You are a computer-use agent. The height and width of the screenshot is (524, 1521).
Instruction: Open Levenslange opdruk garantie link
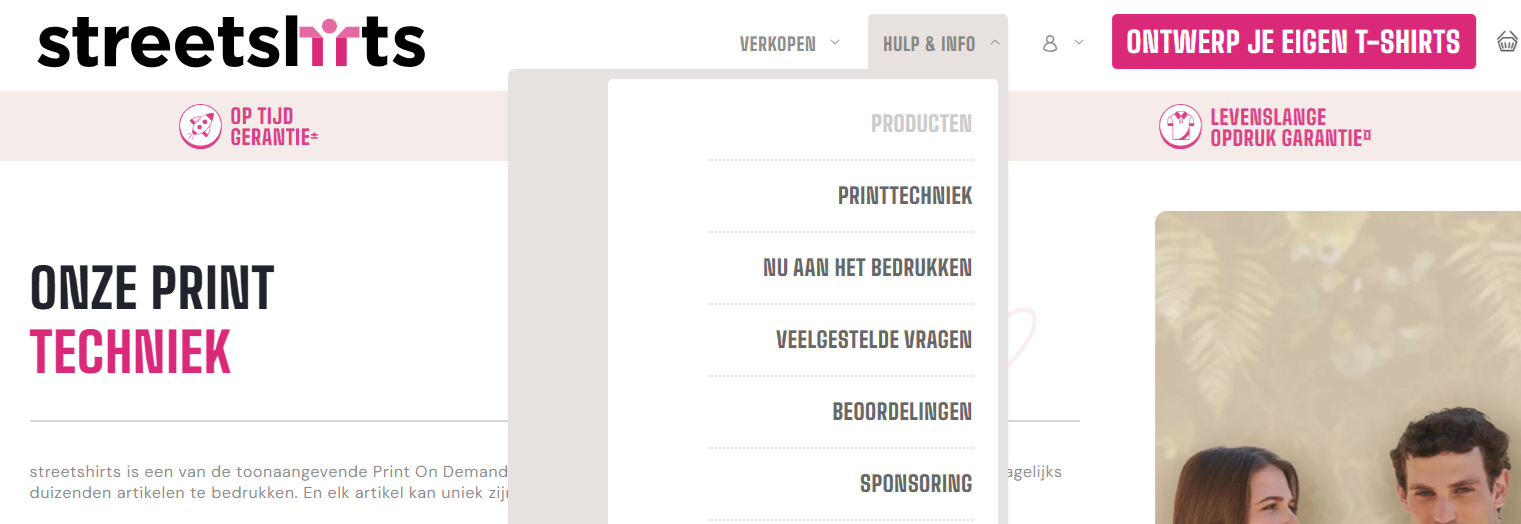1289,127
